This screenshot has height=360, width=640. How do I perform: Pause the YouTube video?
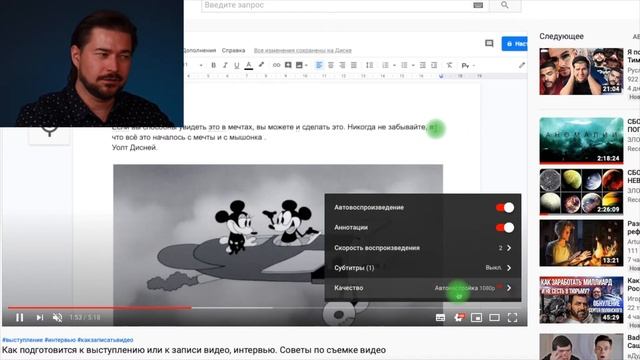(19, 317)
